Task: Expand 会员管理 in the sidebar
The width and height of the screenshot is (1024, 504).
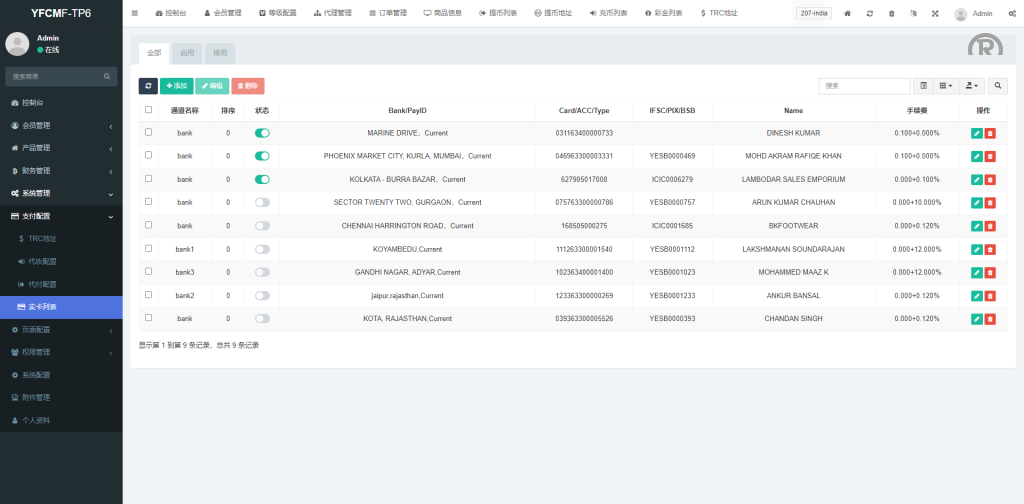Action: [60, 125]
